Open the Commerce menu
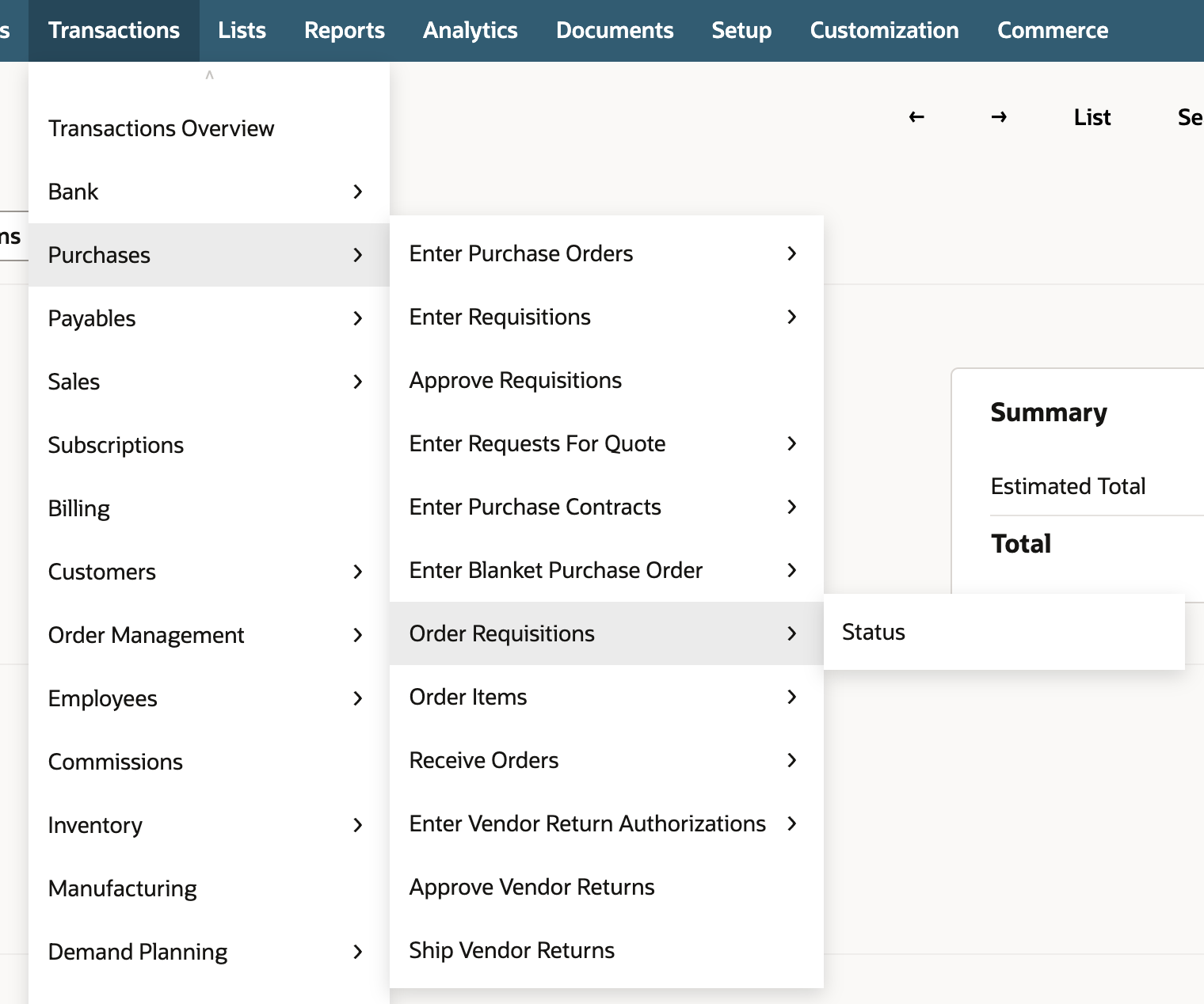Viewport: 1204px width, 1004px height. point(1053,30)
